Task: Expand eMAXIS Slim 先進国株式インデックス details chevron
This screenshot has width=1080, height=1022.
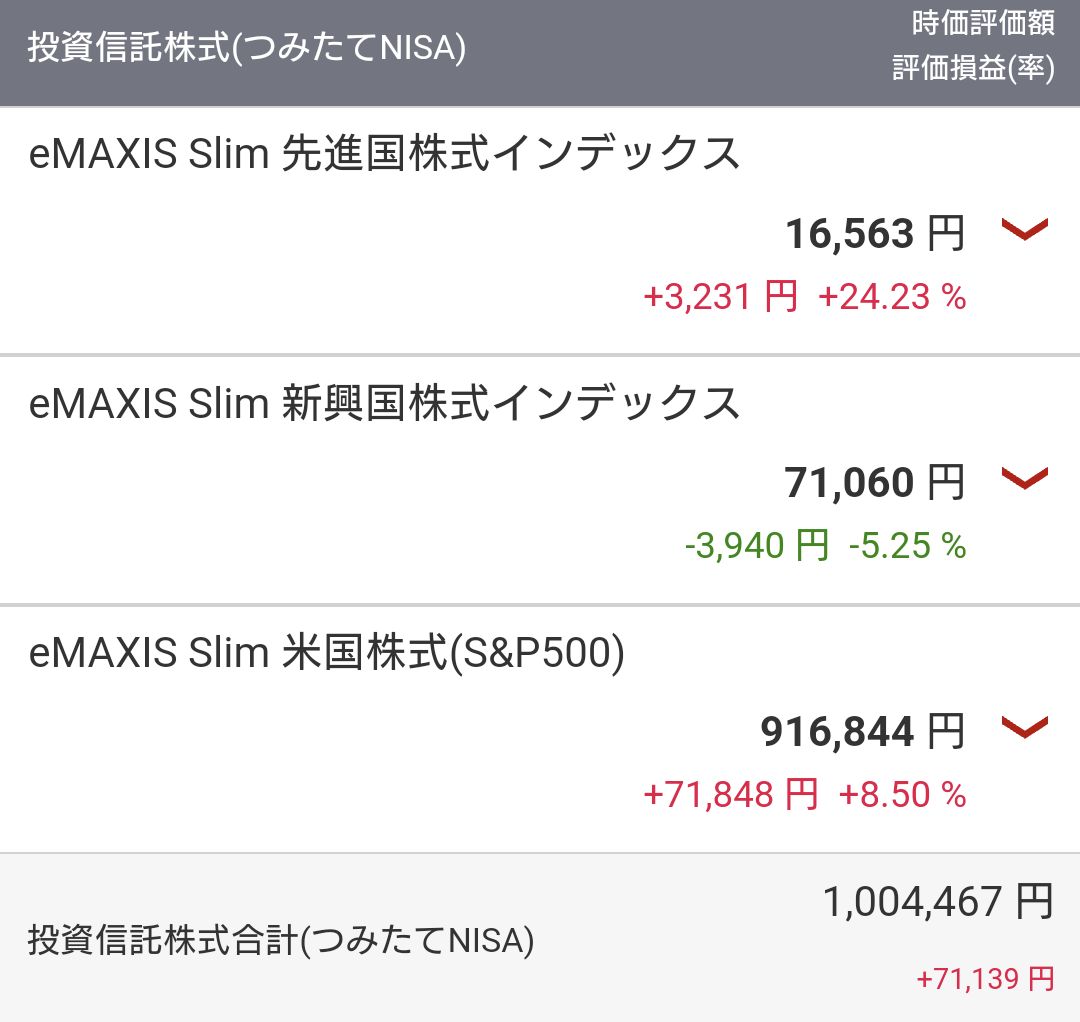Action: pos(1024,229)
